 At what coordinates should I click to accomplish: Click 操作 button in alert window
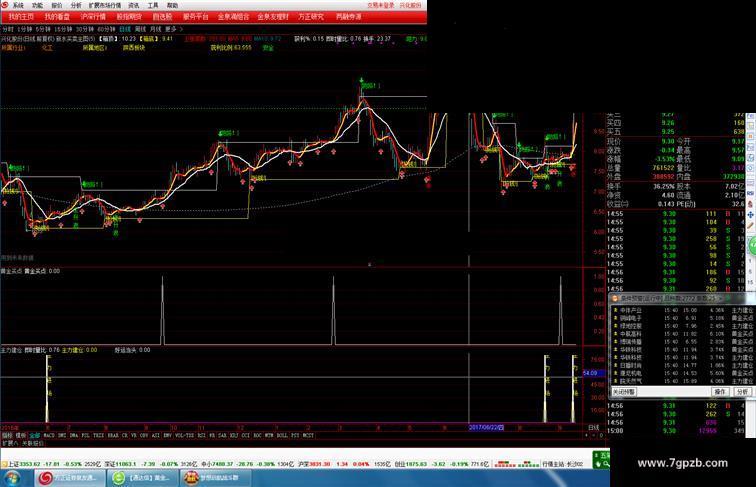[720, 392]
